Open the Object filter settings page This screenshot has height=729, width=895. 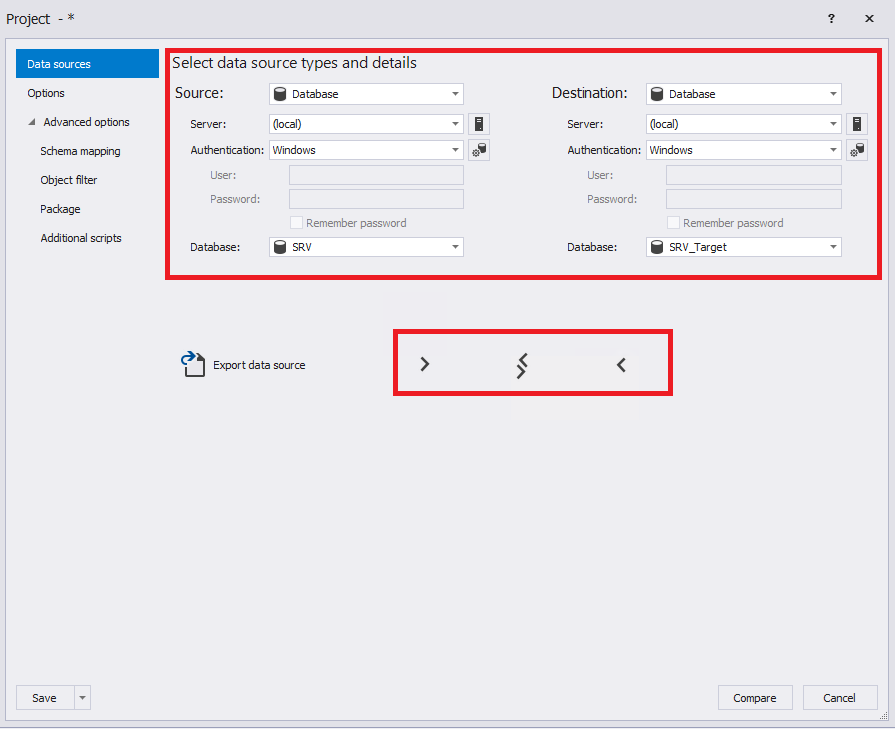click(x=68, y=180)
